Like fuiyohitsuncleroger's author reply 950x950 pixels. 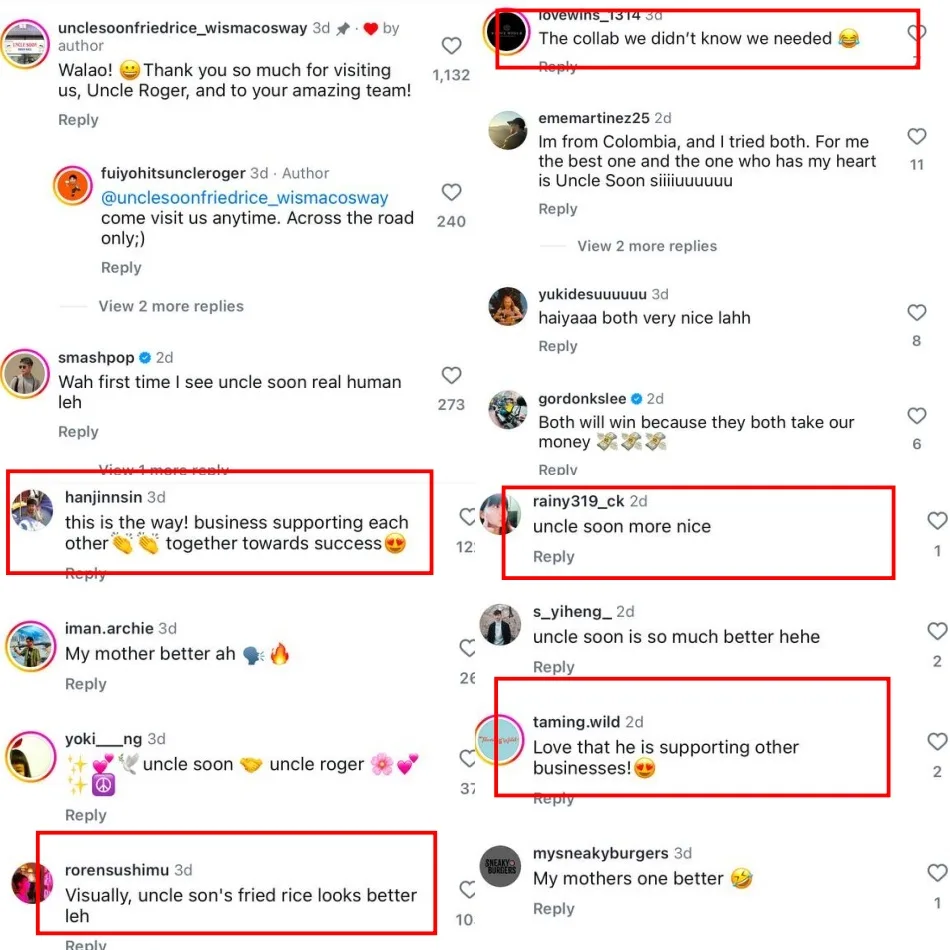point(452,192)
